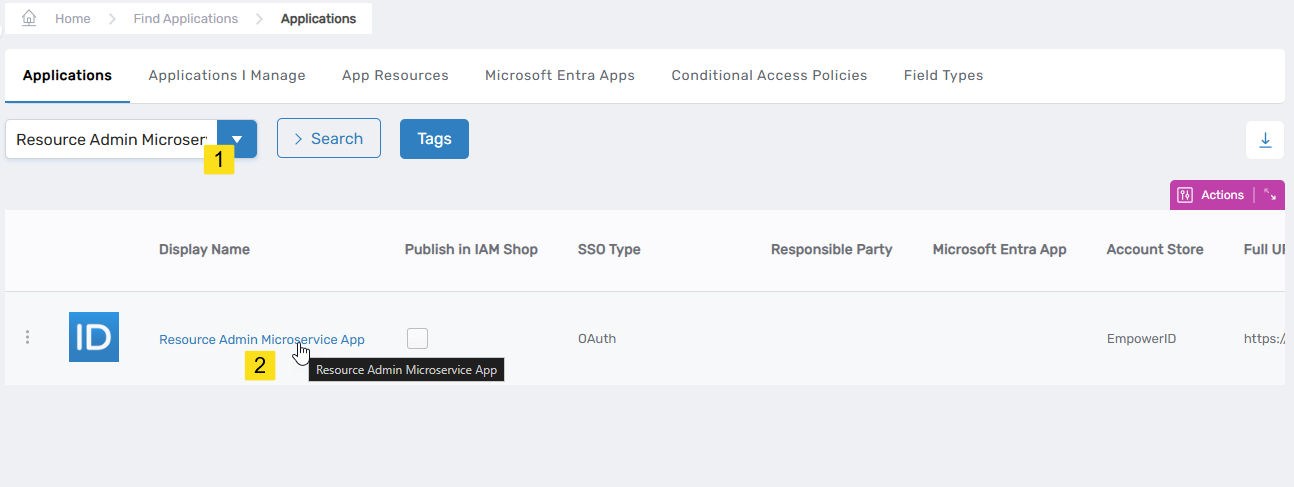Screen dimensions: 1294x487
Task: Click the Actions sliders icon
Action: click(1185, 195)
